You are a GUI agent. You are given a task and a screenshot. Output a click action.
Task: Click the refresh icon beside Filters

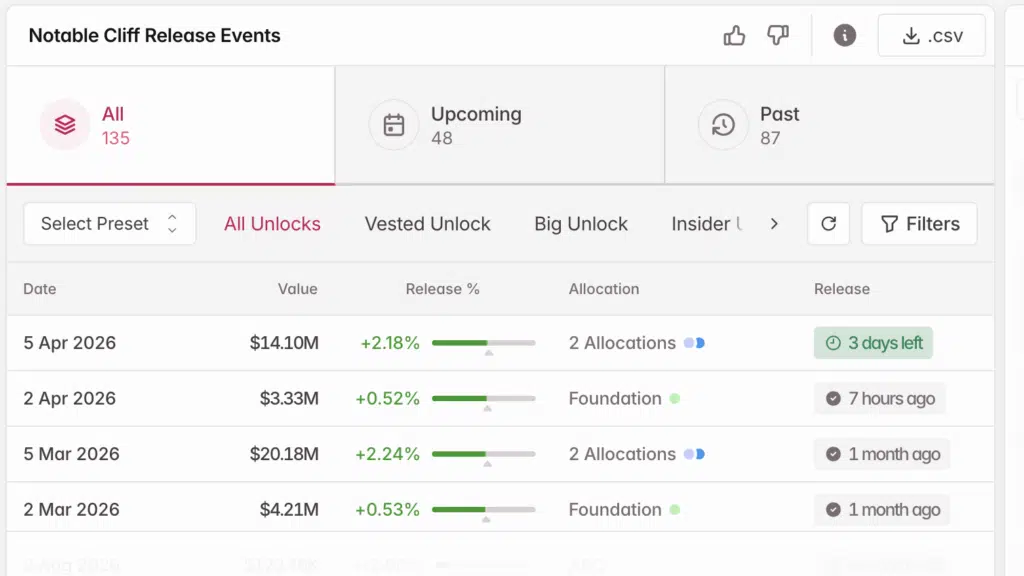(828, 224)
